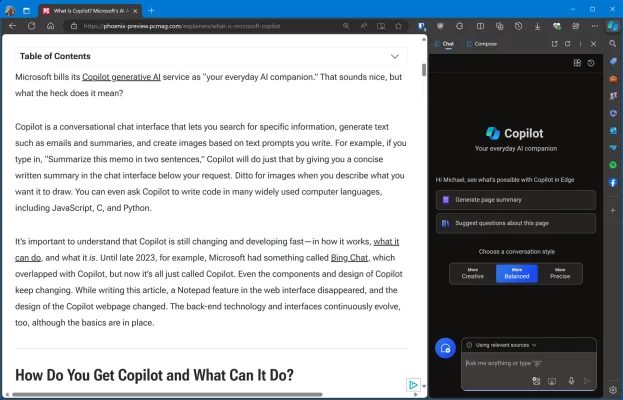Refresh the page with the reload icon
Image resolution: width=623 pixels, height=400 pixels.
pyautogui.click(x=31, y=26)
